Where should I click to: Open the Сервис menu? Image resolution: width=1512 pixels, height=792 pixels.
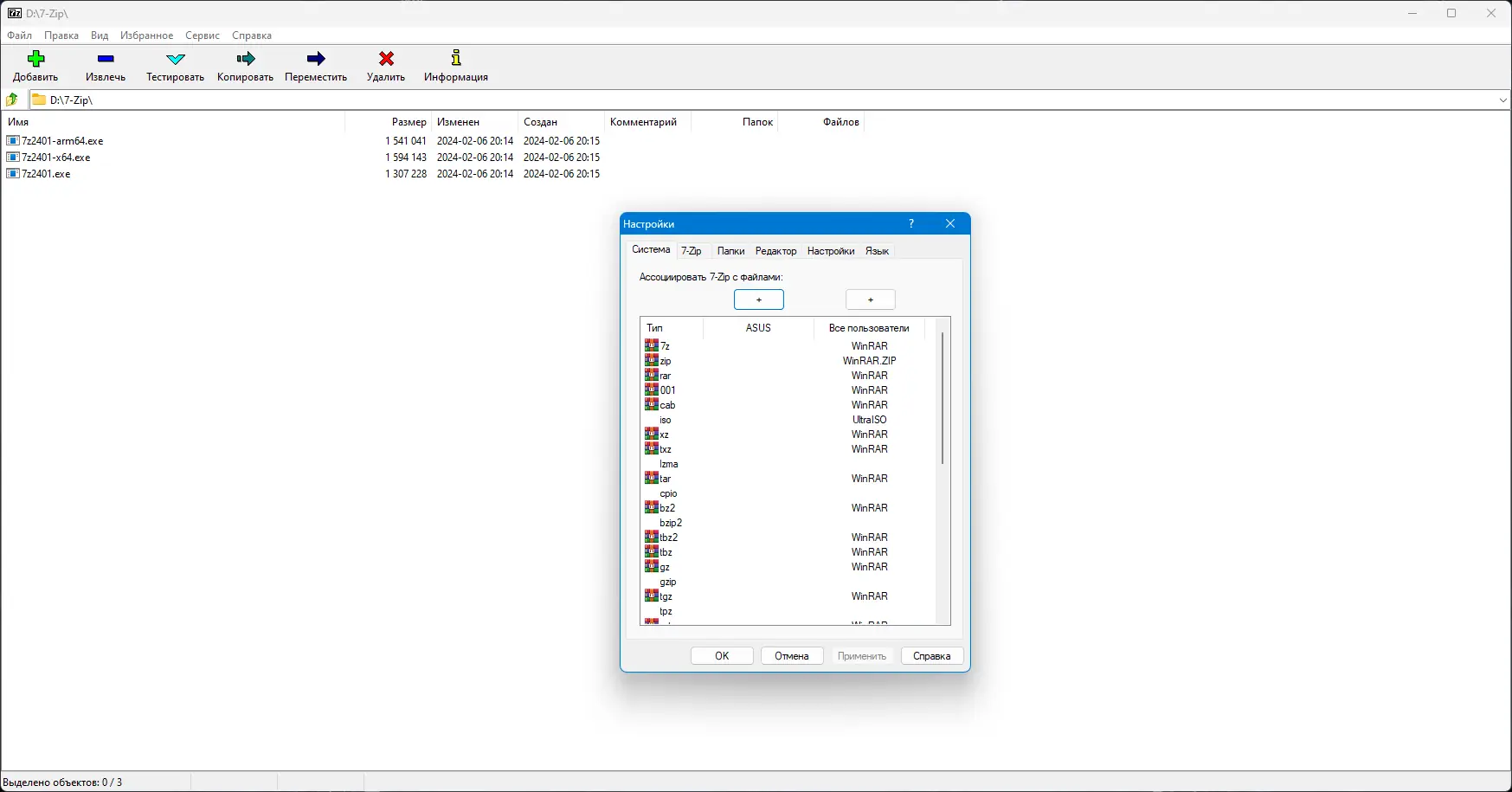coord(203,35)
